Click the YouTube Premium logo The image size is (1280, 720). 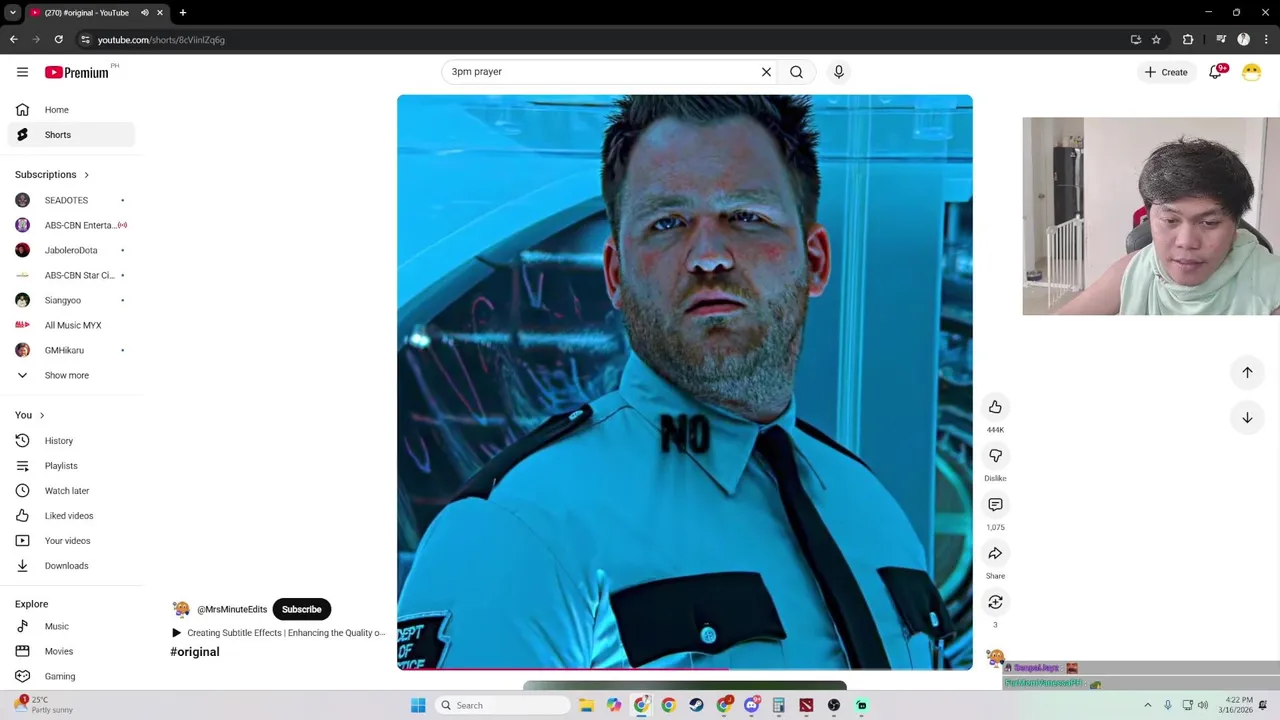pyautogui.click(x=77, y=72)
